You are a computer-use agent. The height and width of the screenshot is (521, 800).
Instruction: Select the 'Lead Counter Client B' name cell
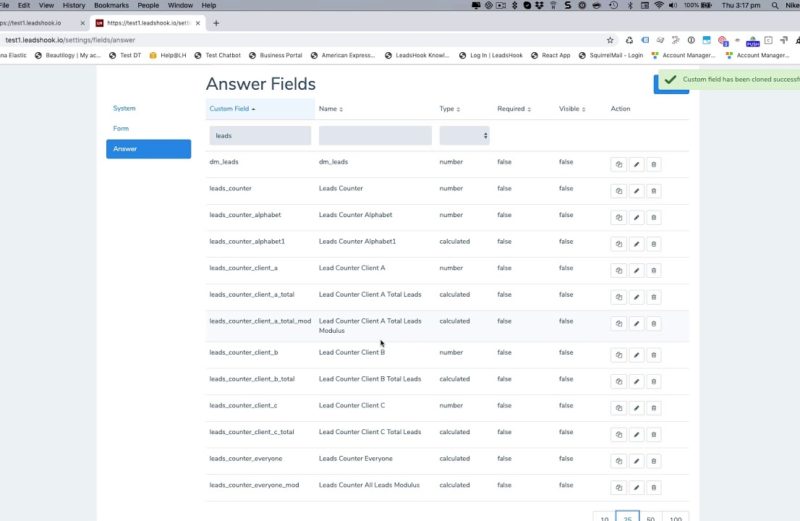click(x=352, y=353)
